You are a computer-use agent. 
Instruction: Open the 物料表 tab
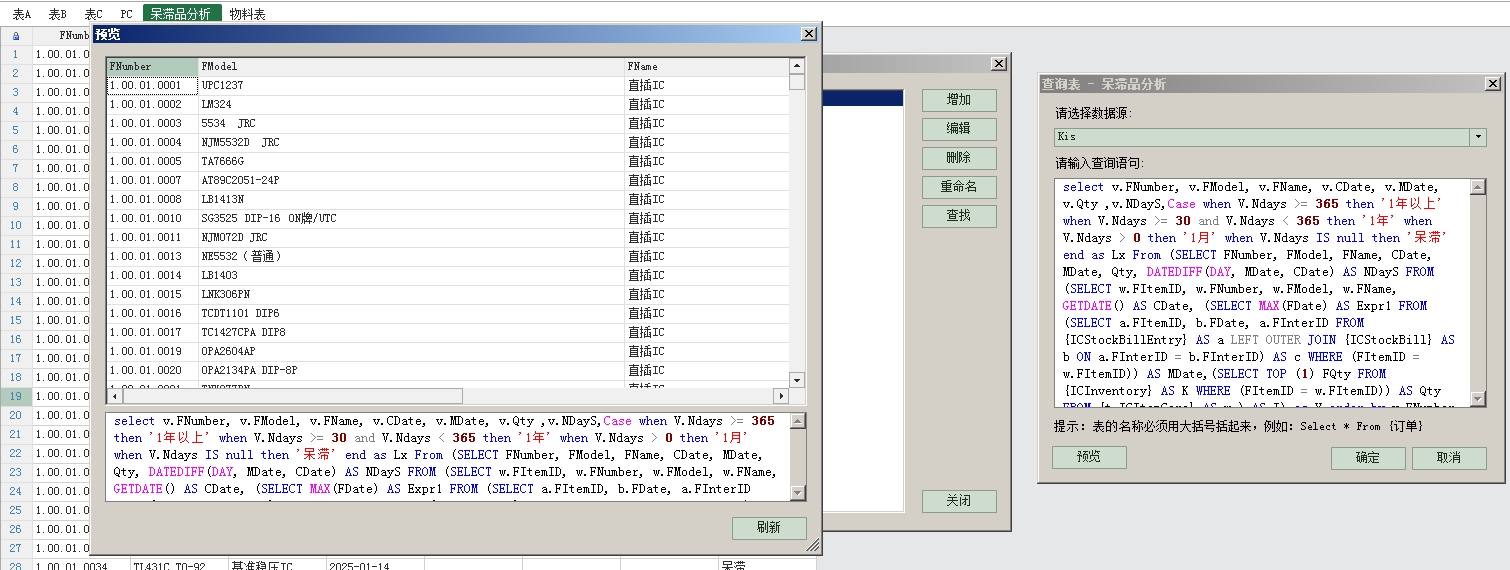247,14
